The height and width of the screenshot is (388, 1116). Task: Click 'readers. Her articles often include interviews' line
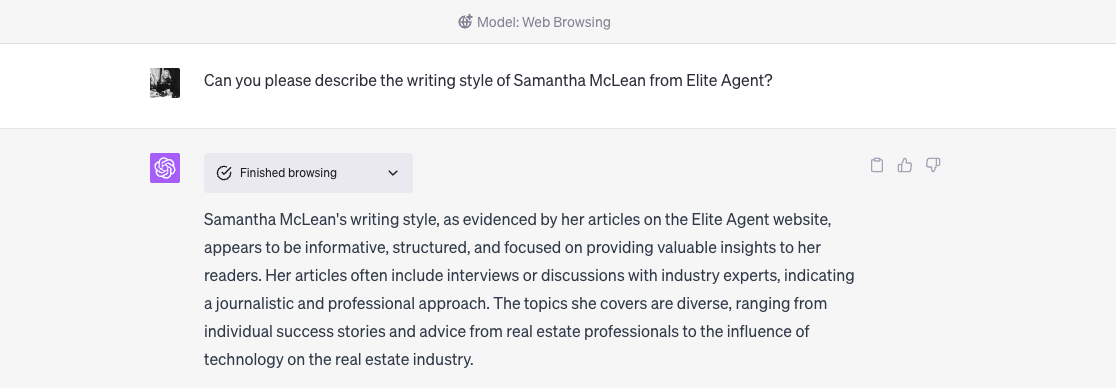pos(529,276)
